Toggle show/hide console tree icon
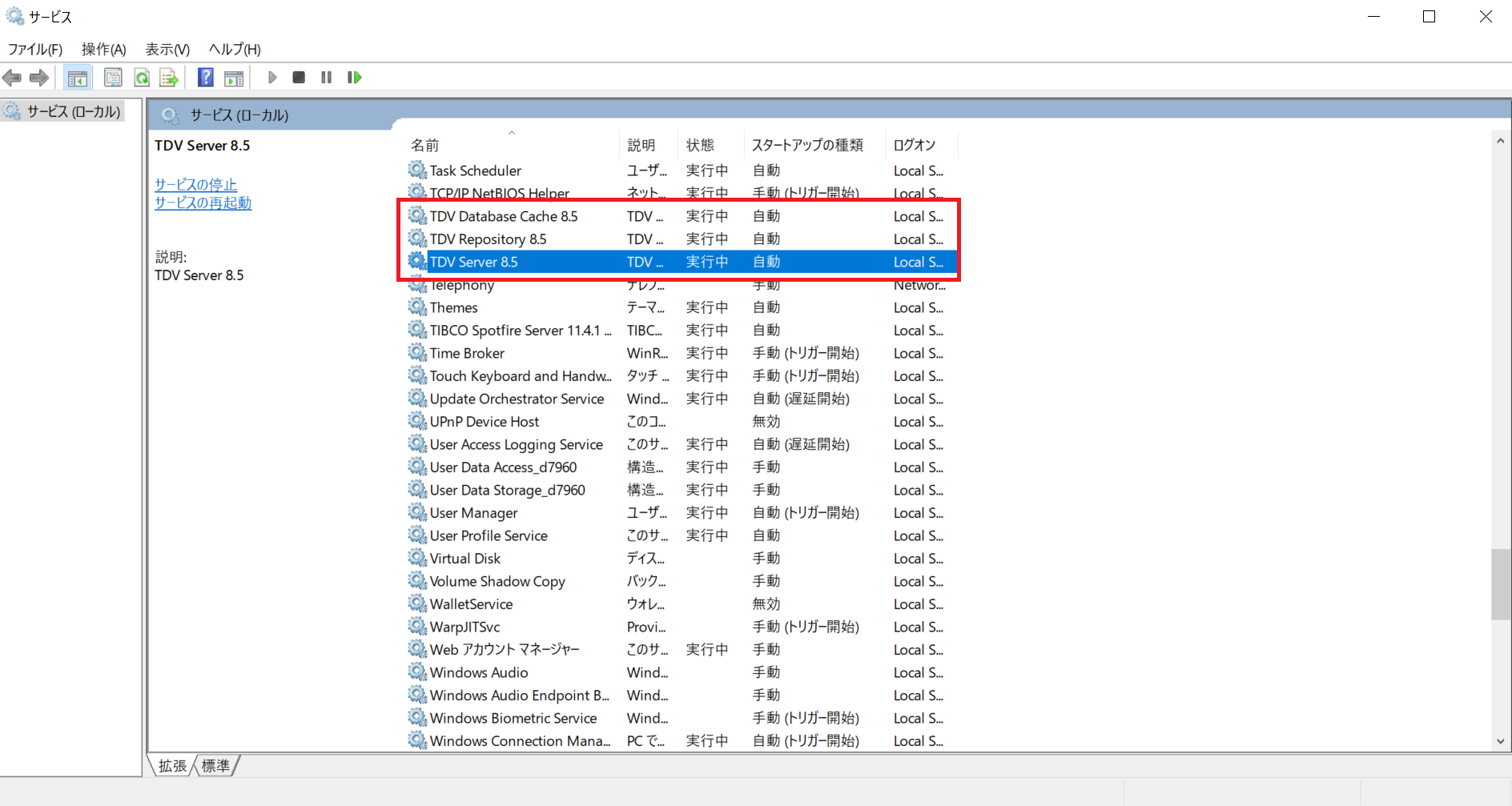 (78, 78)
